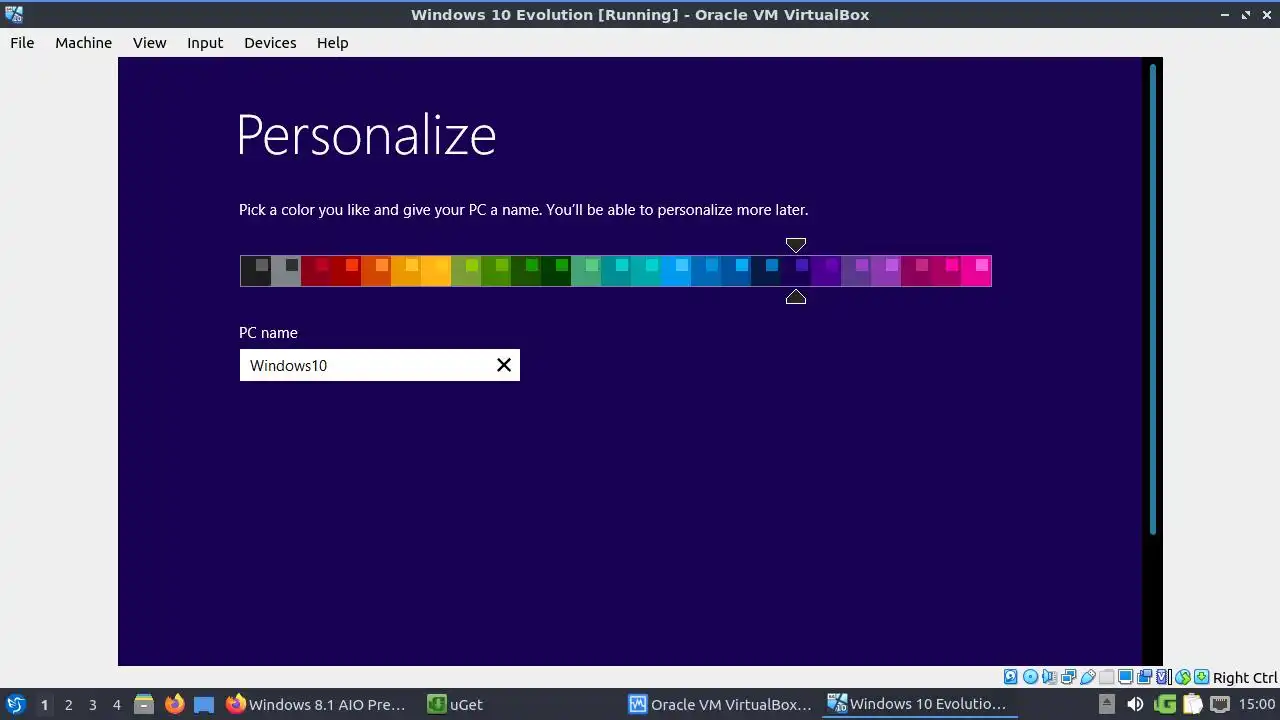Click the shared folders indicator icon
Viewport: 1280px width, 720px height.
[1106, 677]
